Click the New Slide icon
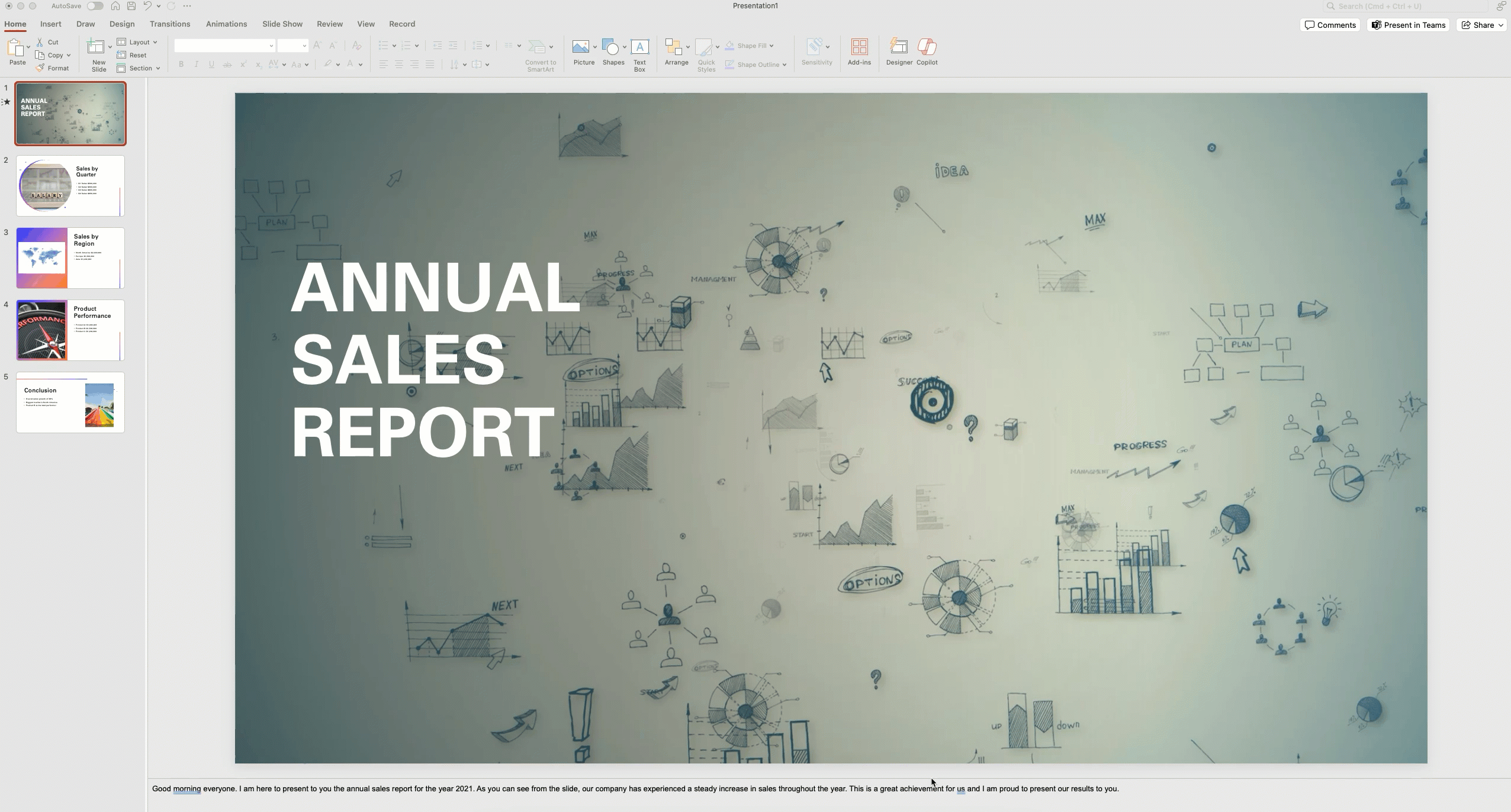 96,47
